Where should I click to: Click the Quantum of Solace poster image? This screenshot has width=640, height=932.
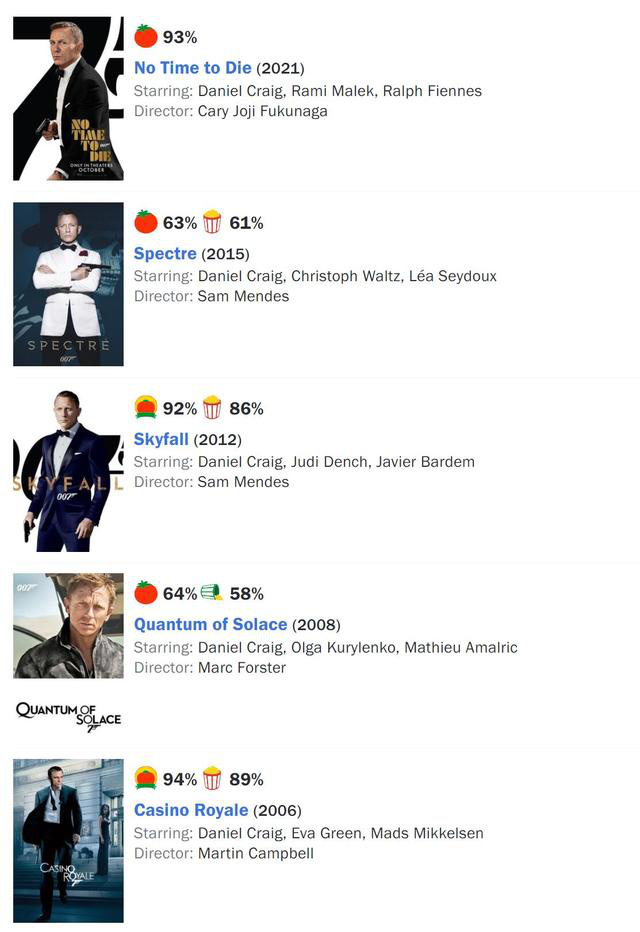[68, 626]
